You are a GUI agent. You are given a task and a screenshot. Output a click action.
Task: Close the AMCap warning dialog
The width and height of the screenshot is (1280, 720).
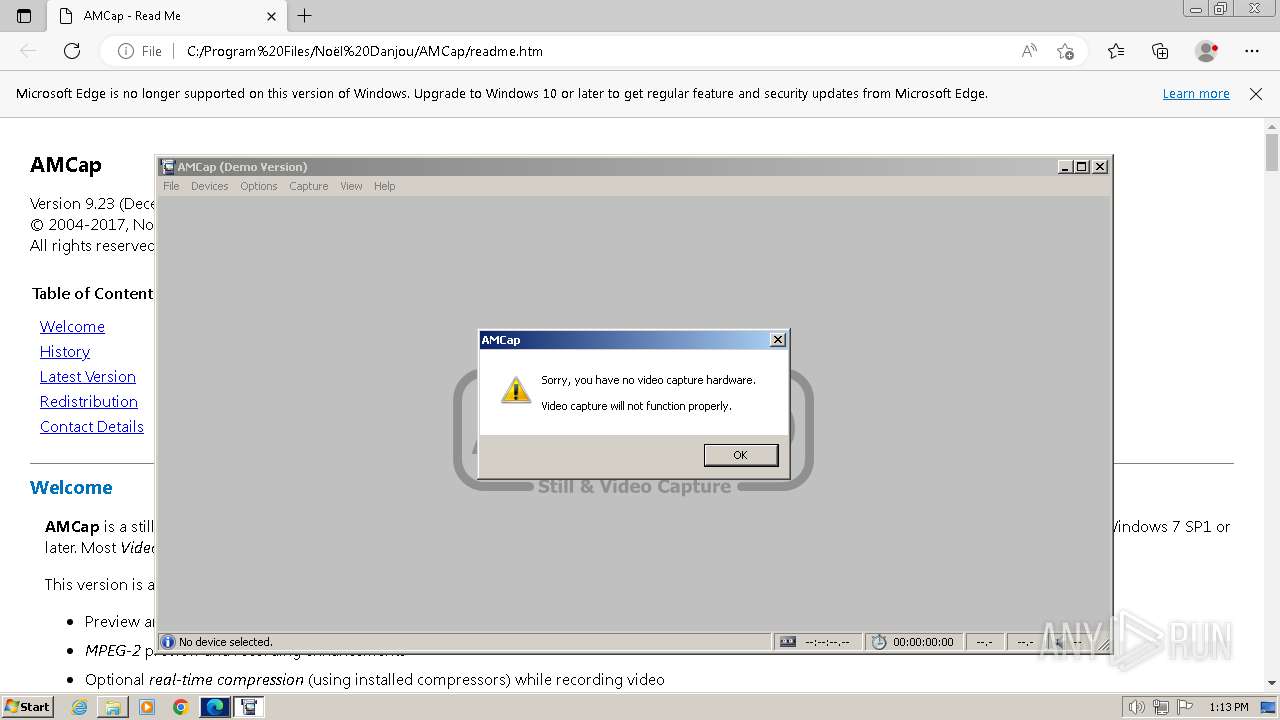pos(777,340)
